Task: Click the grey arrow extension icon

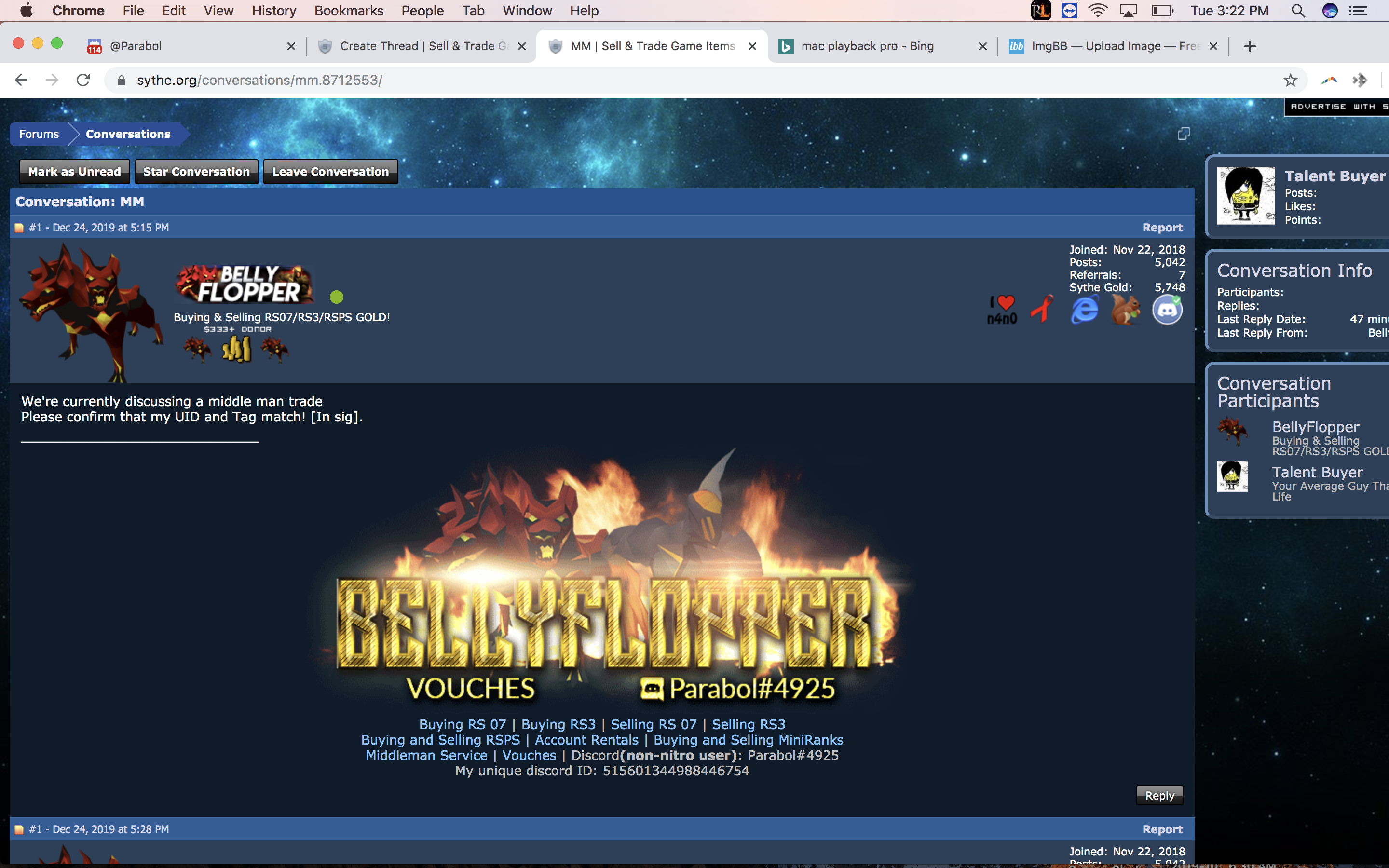Action: coord(1360,80)
